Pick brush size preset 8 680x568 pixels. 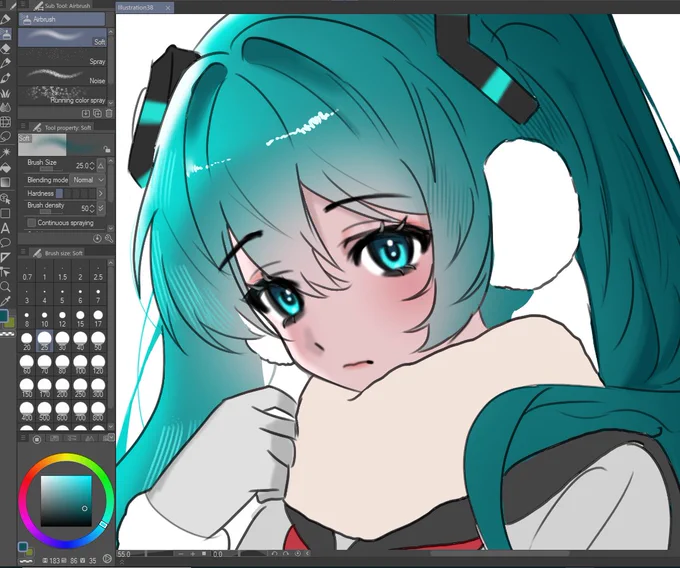click(x=27, y=318)
